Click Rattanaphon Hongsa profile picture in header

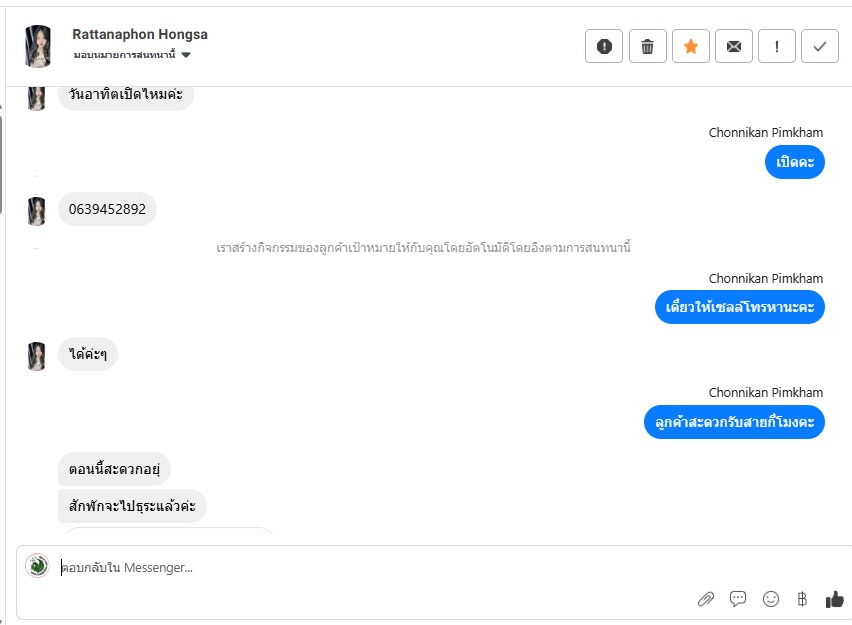[38, 46]
